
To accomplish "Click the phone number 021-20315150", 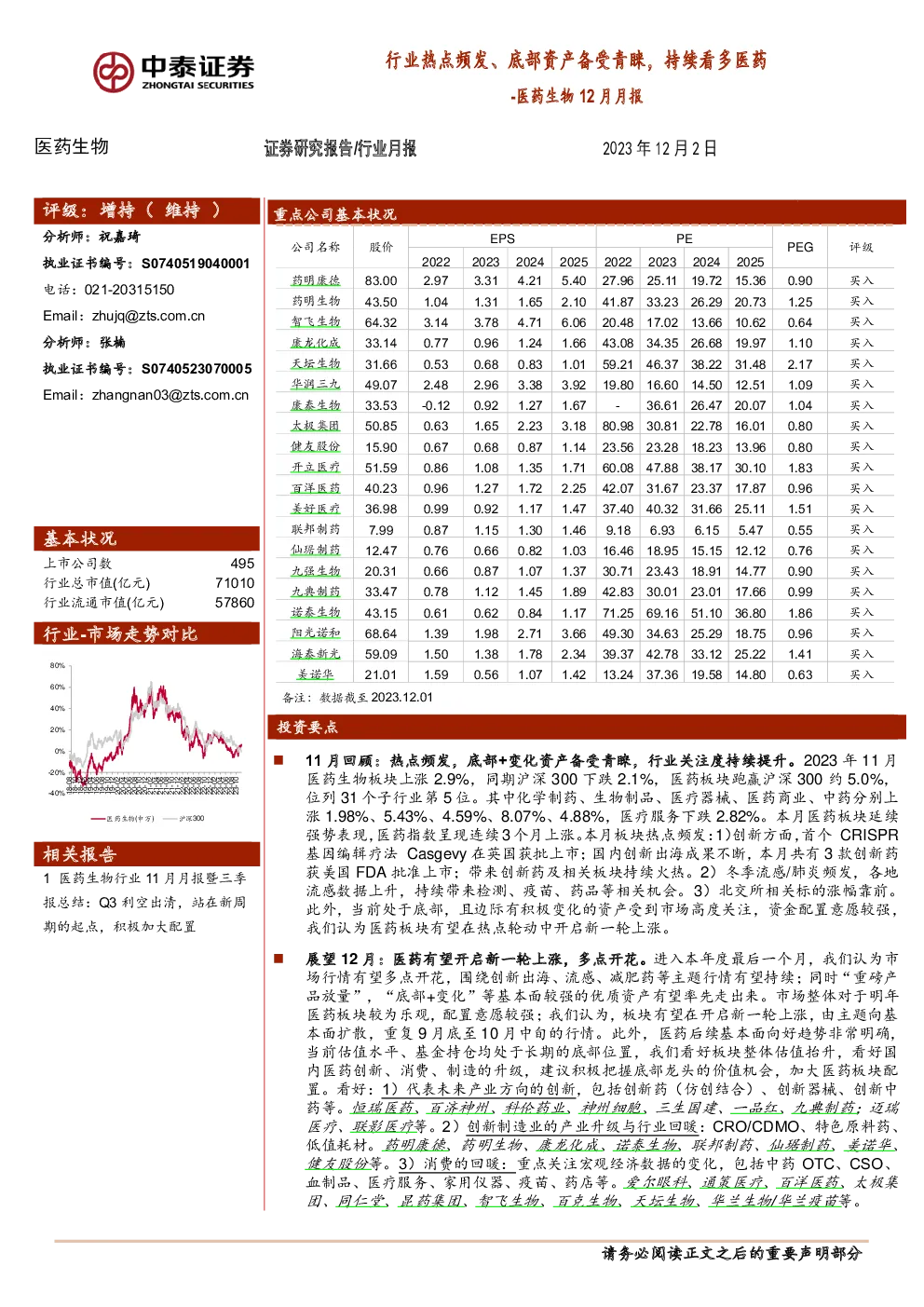I will [x=129, y=290].
